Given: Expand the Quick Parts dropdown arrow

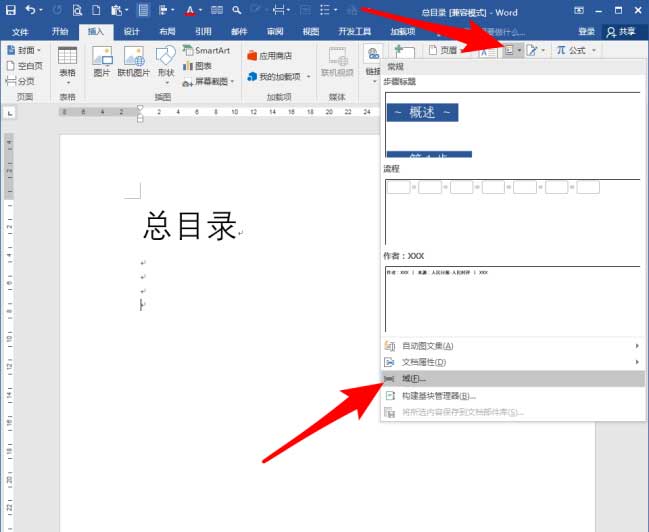Looking at the screenshot, I should (x=519, y=51).
